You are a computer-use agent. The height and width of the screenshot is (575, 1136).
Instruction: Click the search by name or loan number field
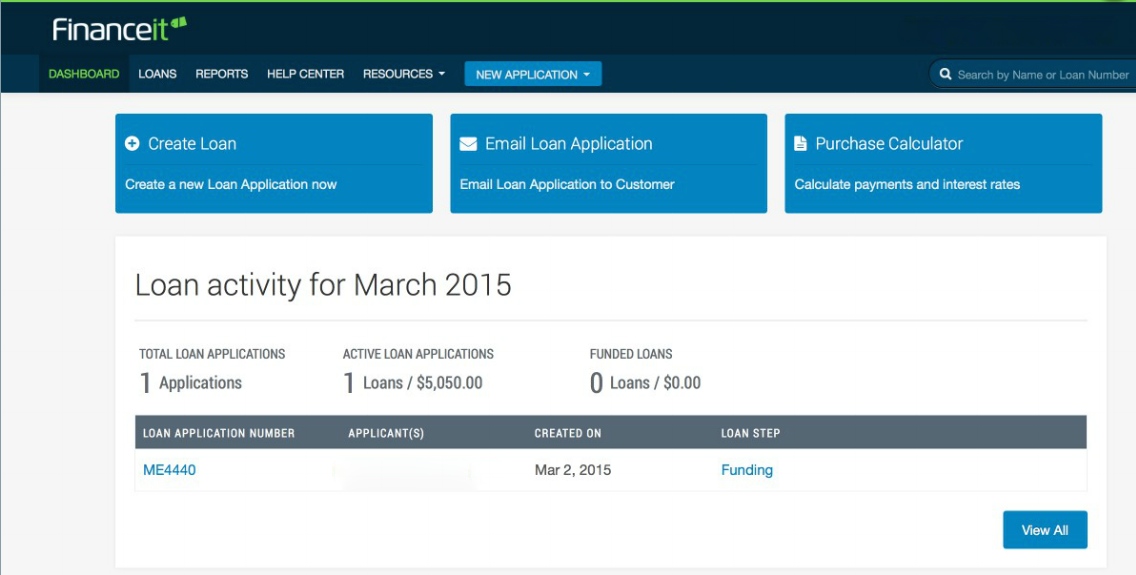[1035, 74]
